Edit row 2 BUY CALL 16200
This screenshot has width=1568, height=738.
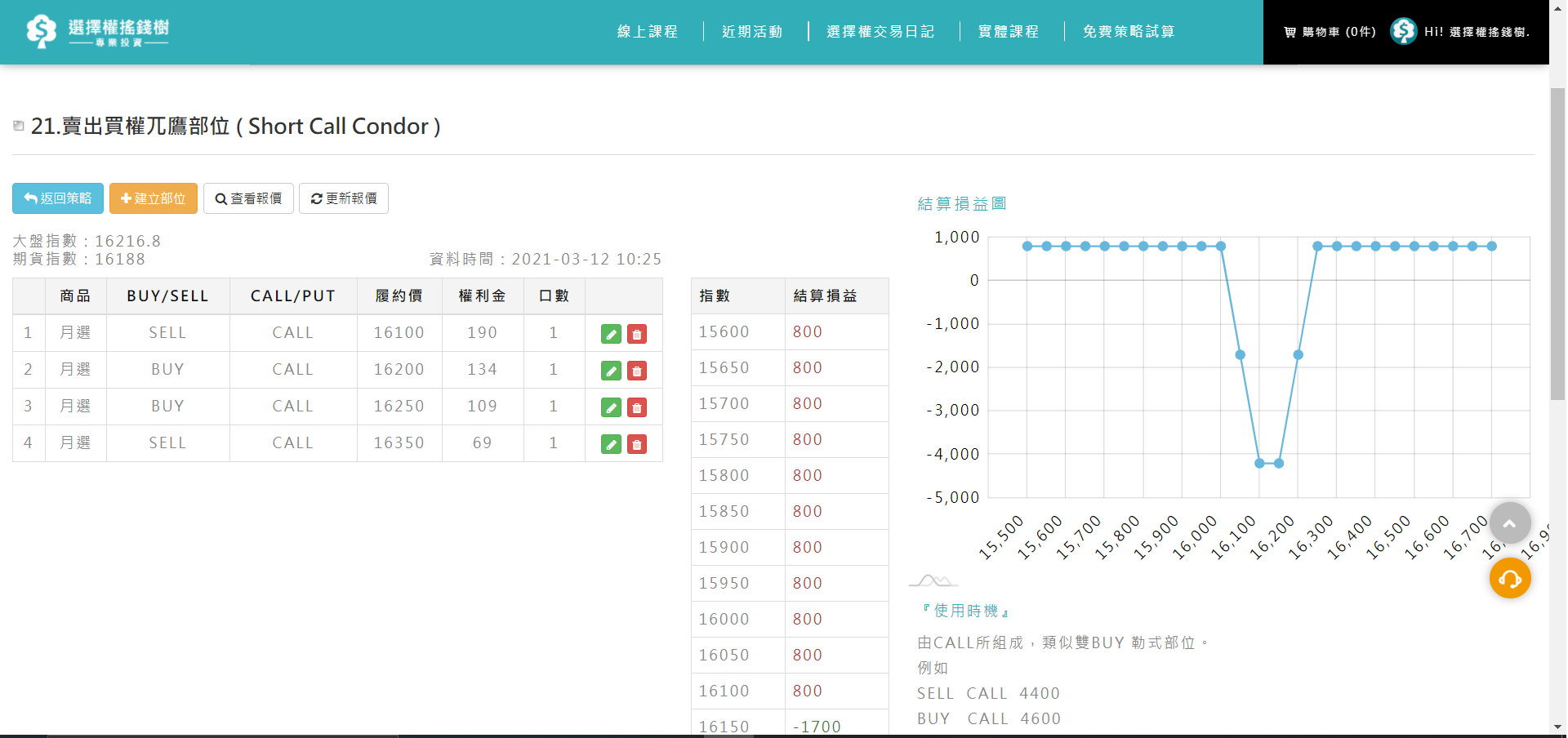[611, 371]
